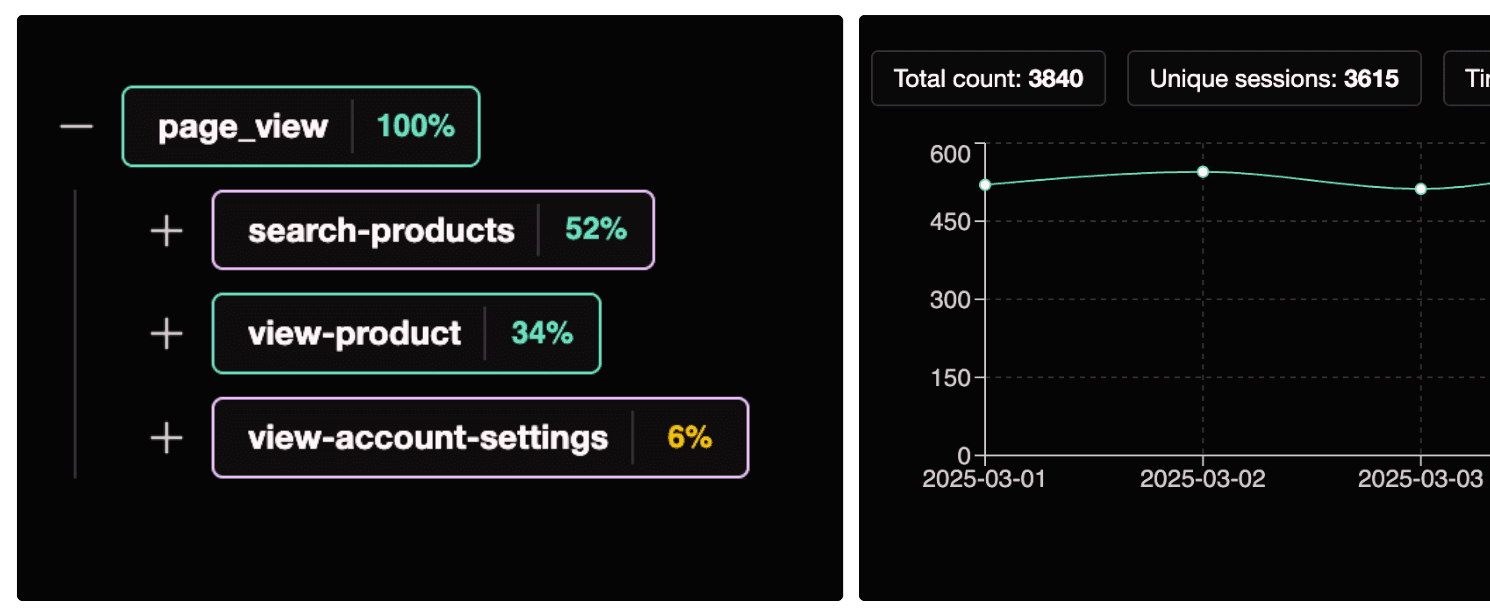This screenshot has height=616, width=1490.
Task: Click the Total count 3840 chip
Action: tap(988, 79)
